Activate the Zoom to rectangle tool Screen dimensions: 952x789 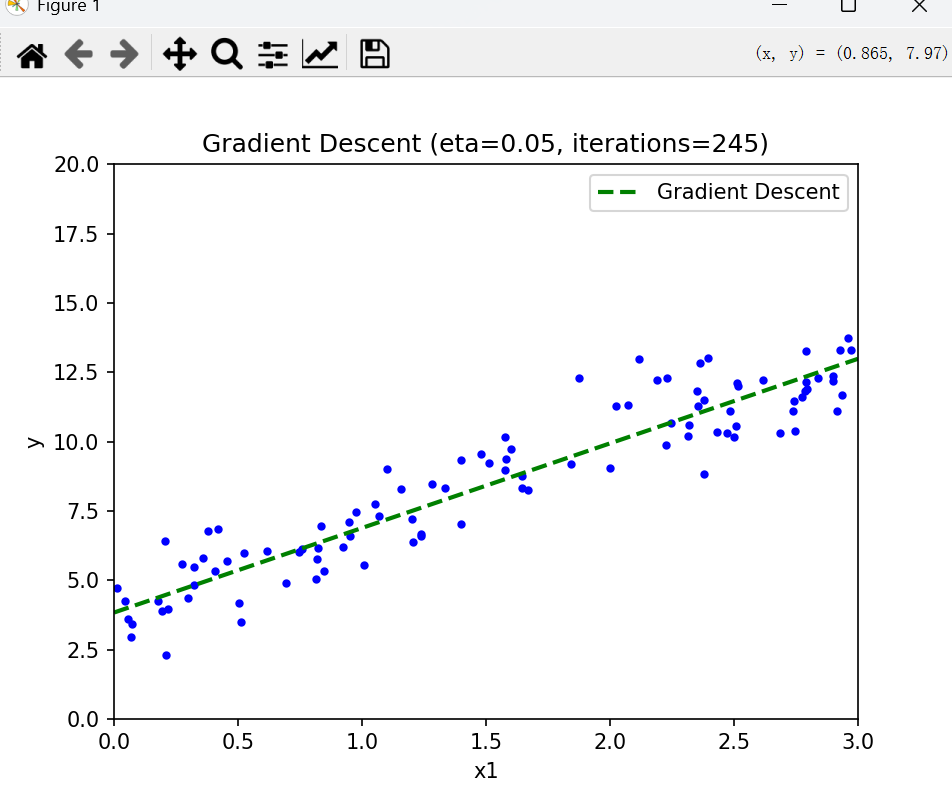[x=226, y=55]
